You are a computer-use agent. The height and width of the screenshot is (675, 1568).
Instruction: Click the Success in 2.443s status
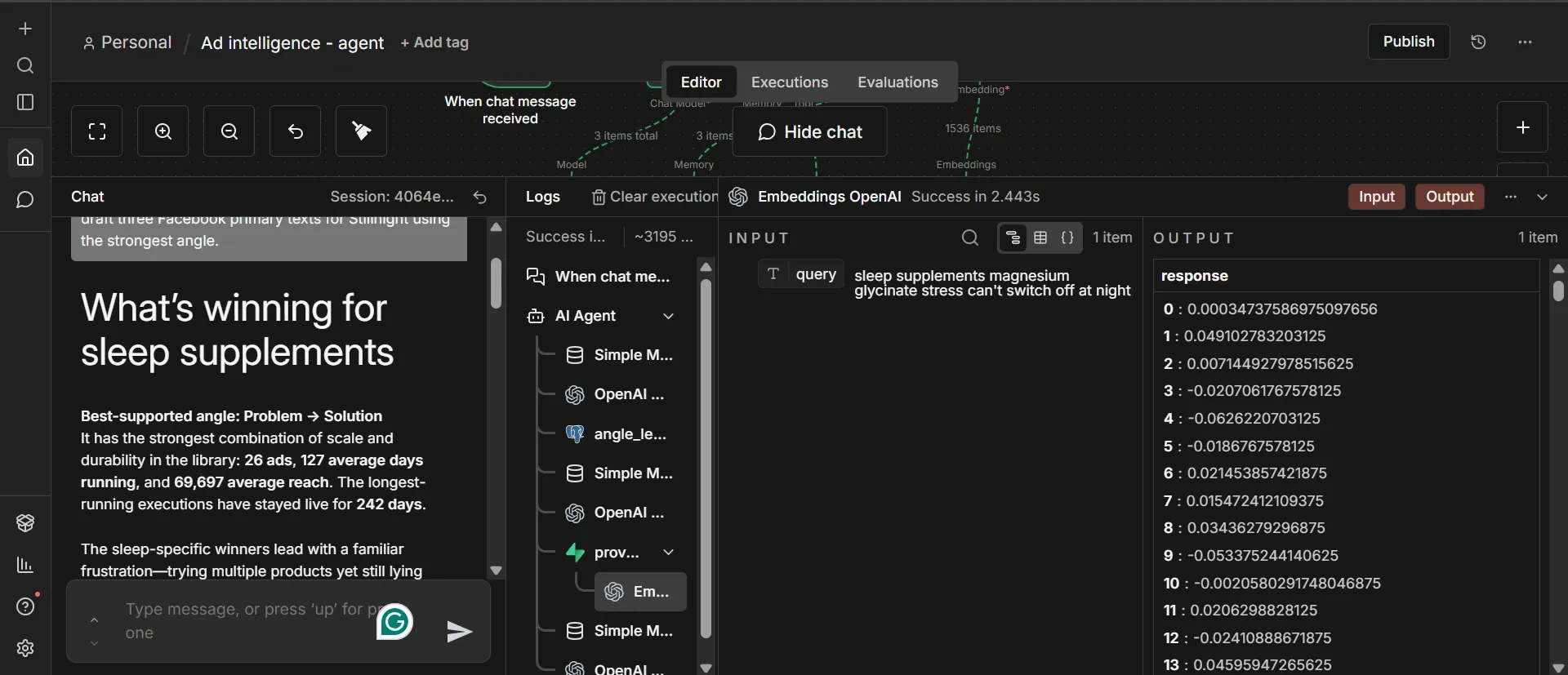pos(976,197)
